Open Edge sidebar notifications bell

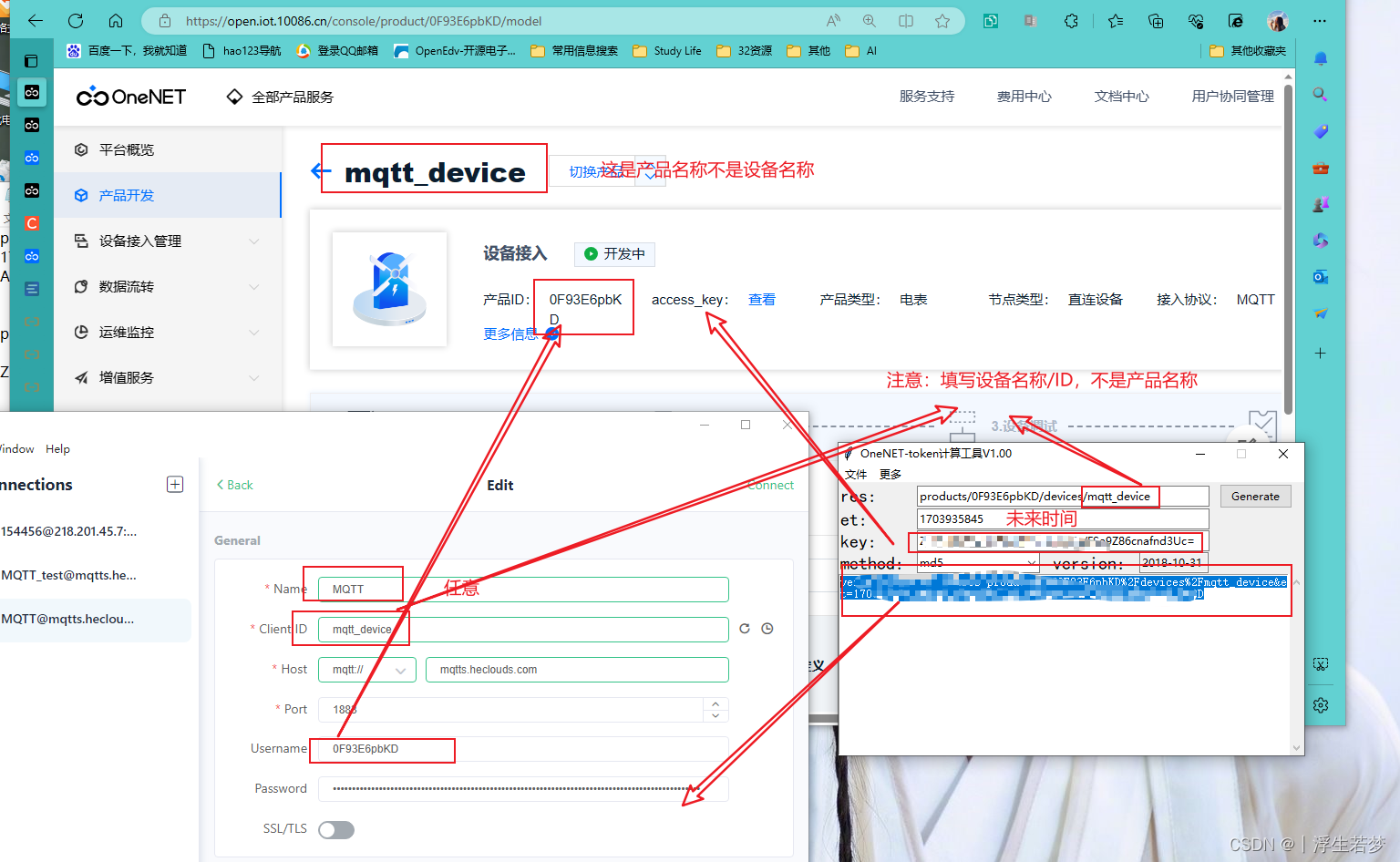tap(1320, 58)
